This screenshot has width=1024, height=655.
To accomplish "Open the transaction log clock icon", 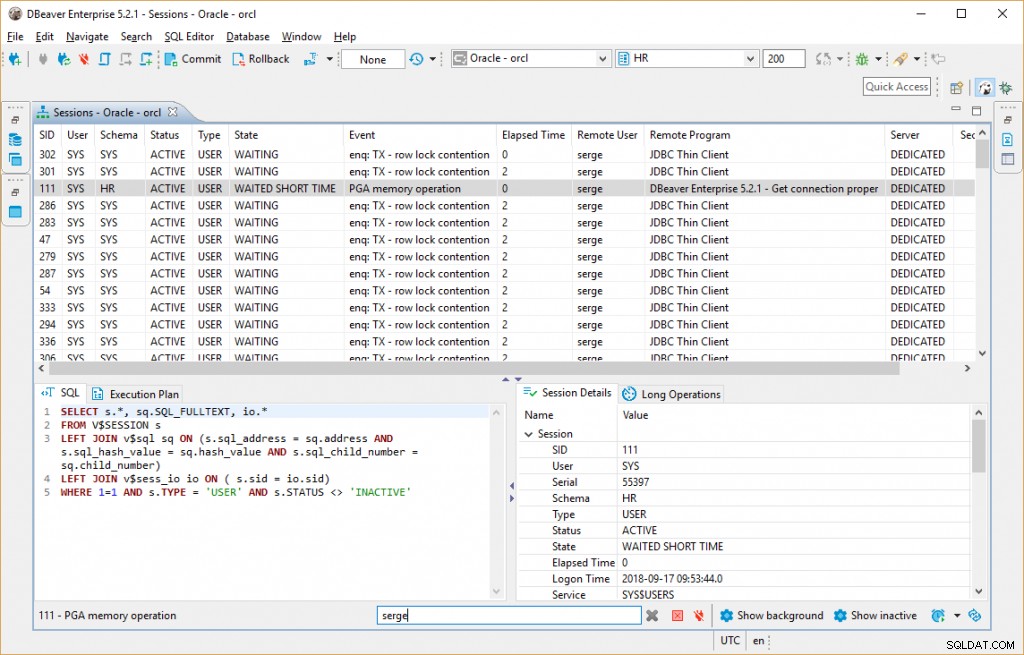I will click(x=417, y=59).
